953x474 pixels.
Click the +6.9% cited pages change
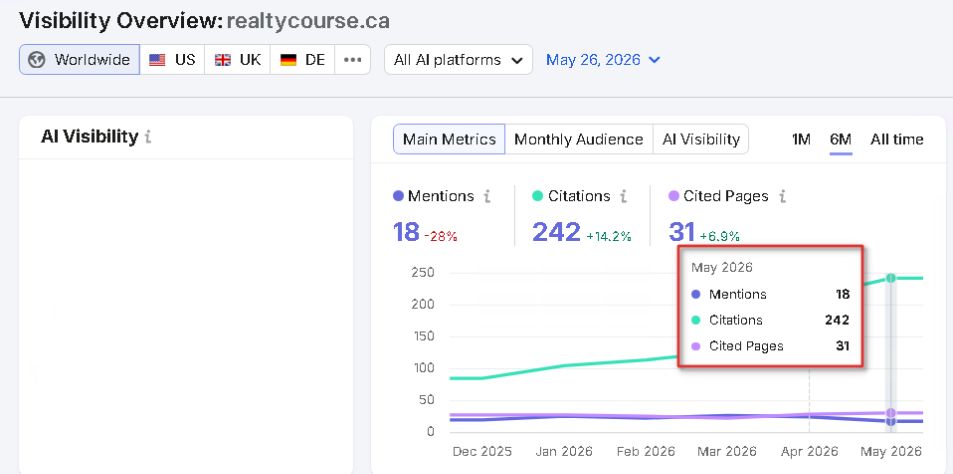coord(720,236)
